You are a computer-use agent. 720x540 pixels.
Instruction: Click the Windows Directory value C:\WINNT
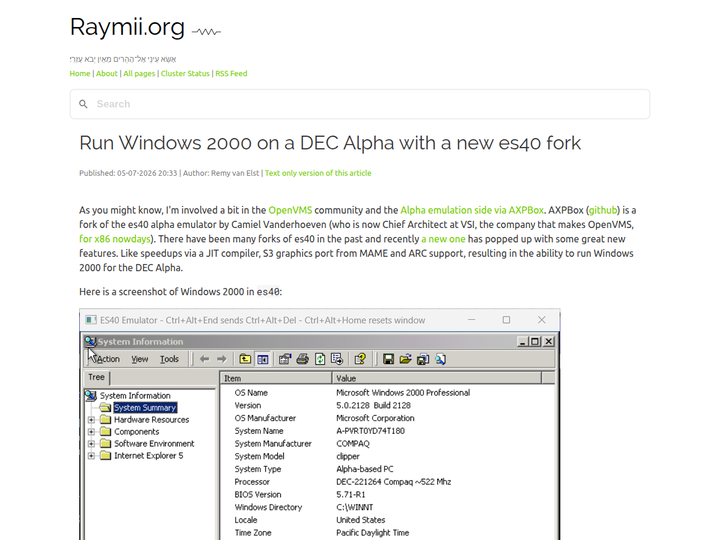(354, 507)
